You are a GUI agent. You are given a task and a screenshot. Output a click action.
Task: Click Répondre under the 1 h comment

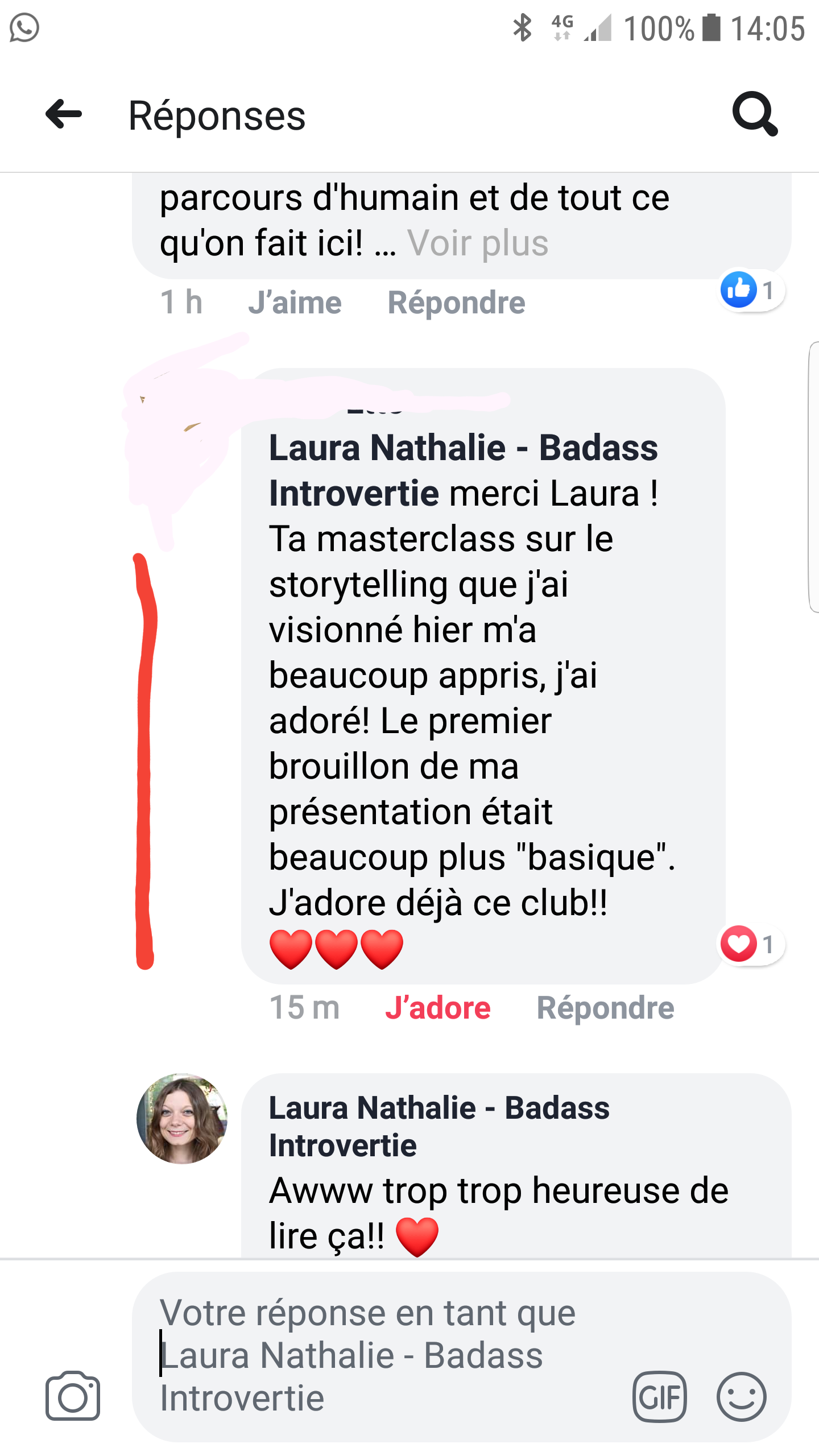(457, 303)
